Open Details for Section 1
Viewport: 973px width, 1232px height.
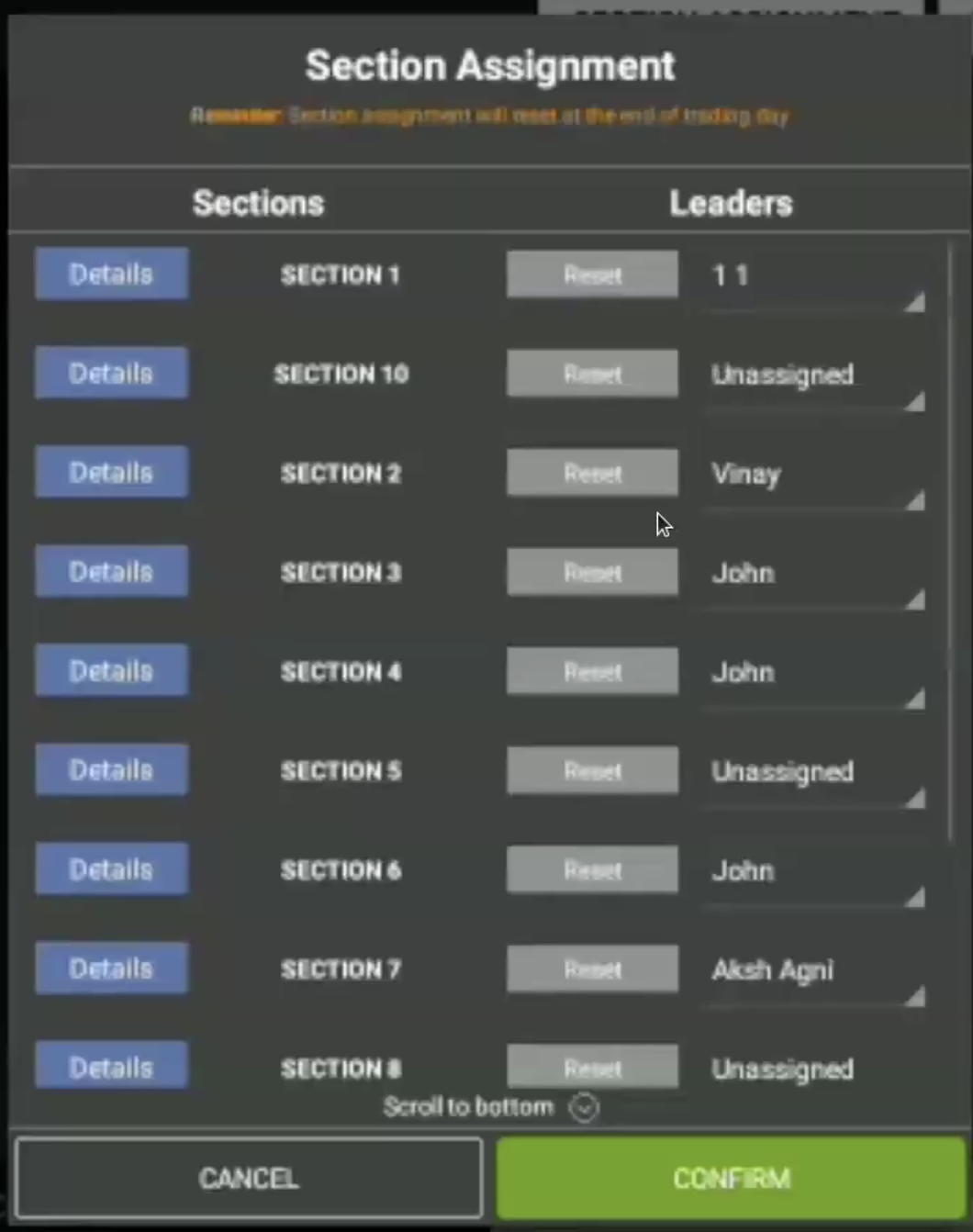coord(111,274)
